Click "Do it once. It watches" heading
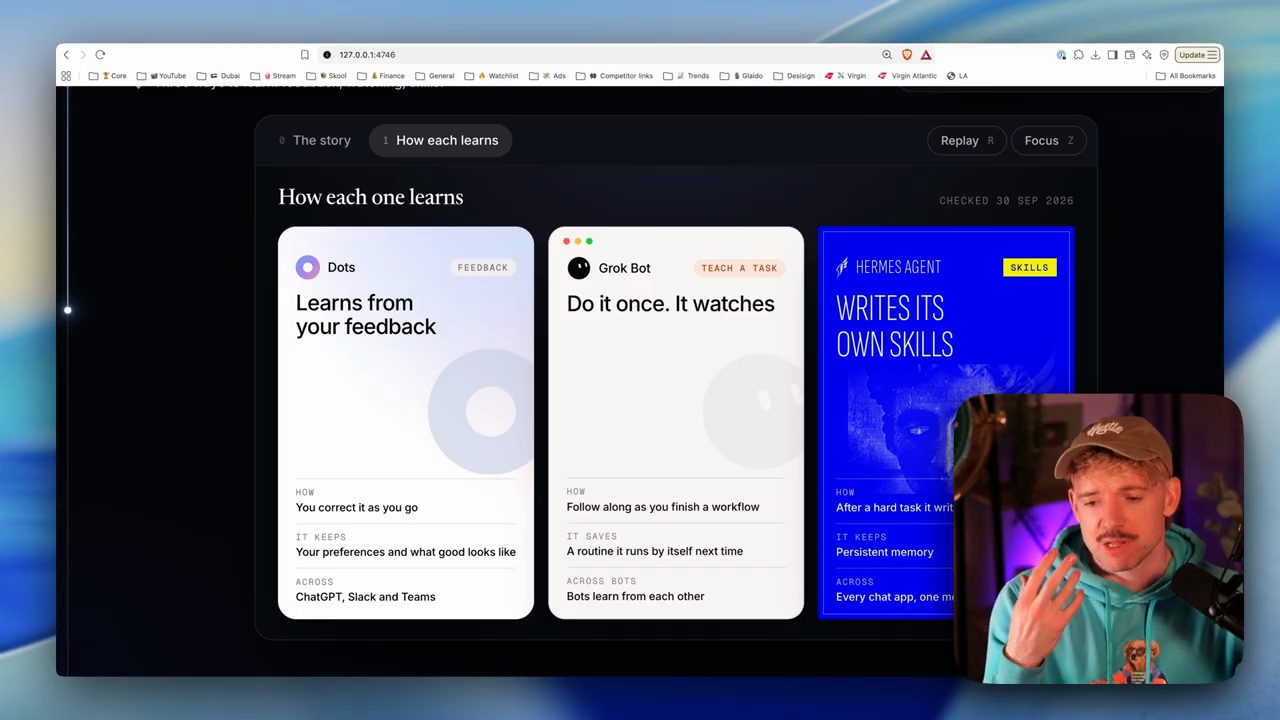This screenshot has width=1280, height=720. pos(671,304)
